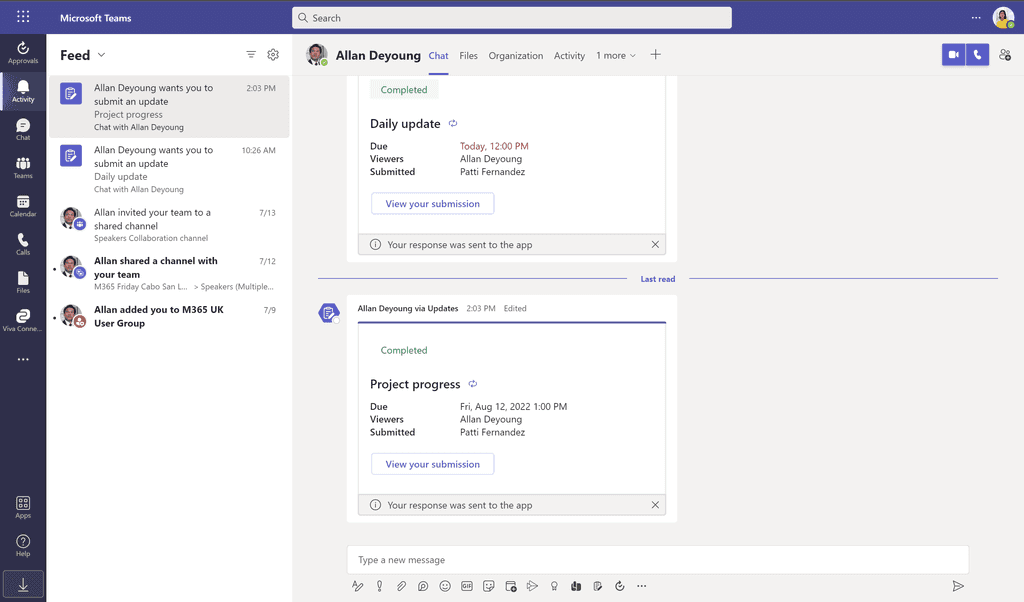
Task: Open Chat in the left rail
Action: (23, 129)
